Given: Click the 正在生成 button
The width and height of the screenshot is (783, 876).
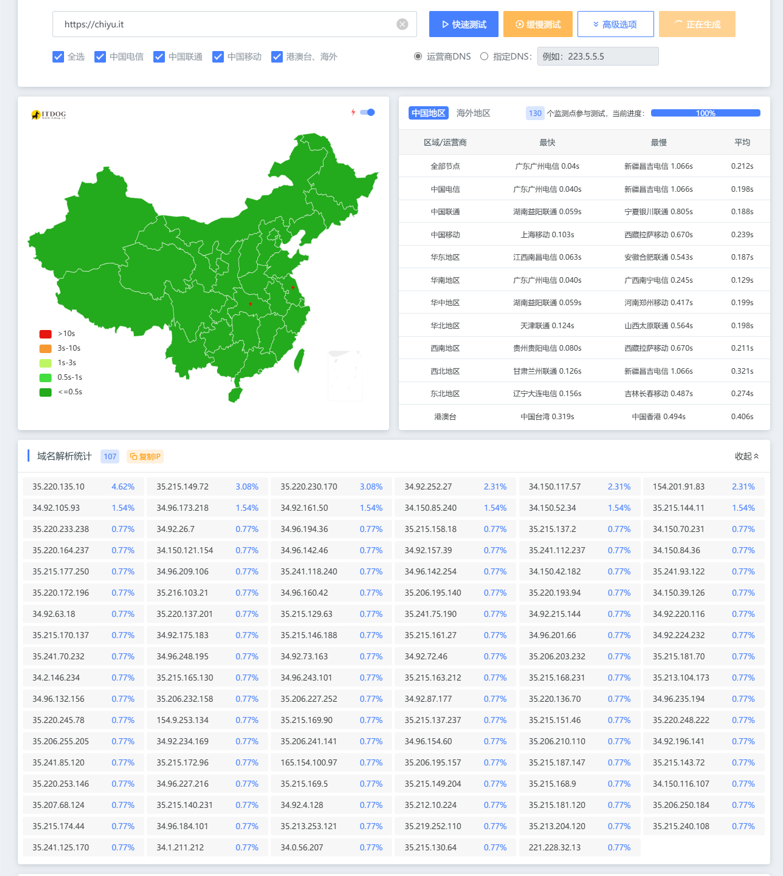Looking at the screenshot, I should click(697, 24).
